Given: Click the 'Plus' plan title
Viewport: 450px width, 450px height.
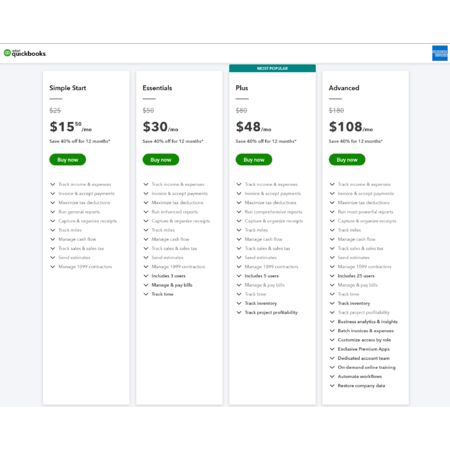Looking at the screenshot, I should click(x=242, y=88).
